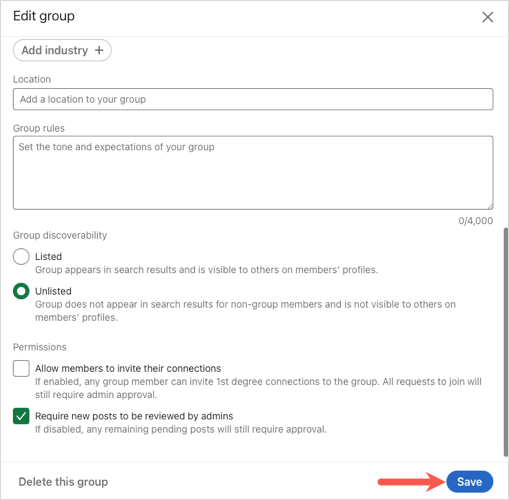
Task: Click inside the Group rules text area
Action: tap(253, 173)
